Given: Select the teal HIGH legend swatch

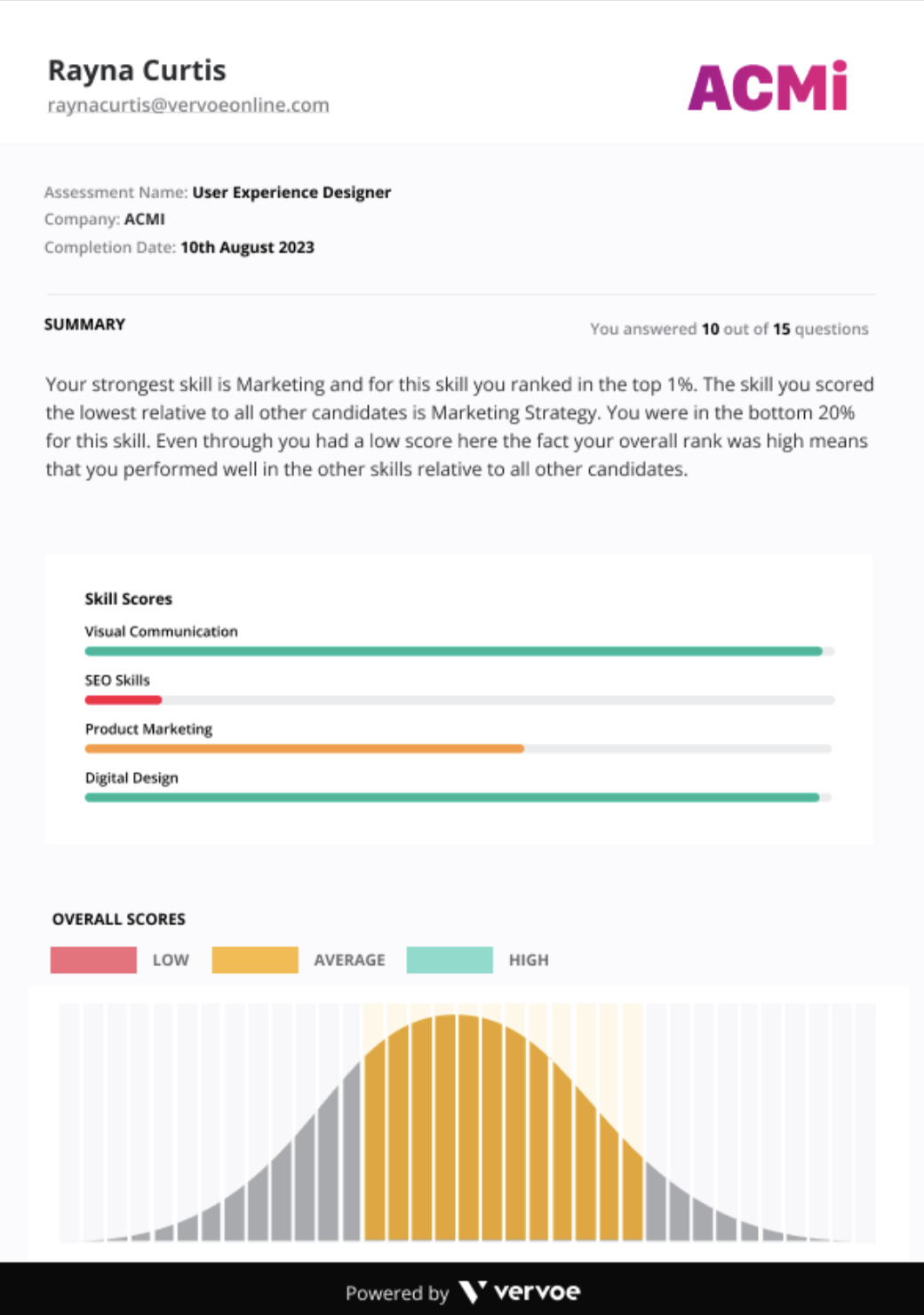Looking at the screenshot, I should coord(450,960).
